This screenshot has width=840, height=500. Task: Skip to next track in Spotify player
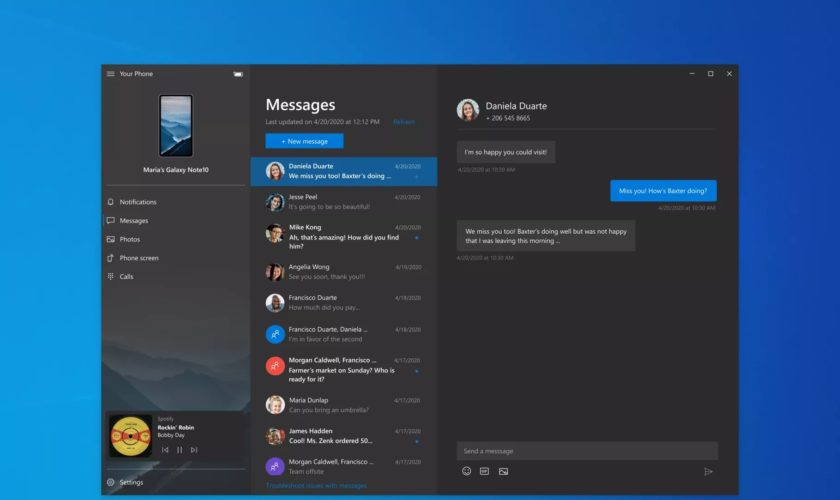(x=193, y=450)
